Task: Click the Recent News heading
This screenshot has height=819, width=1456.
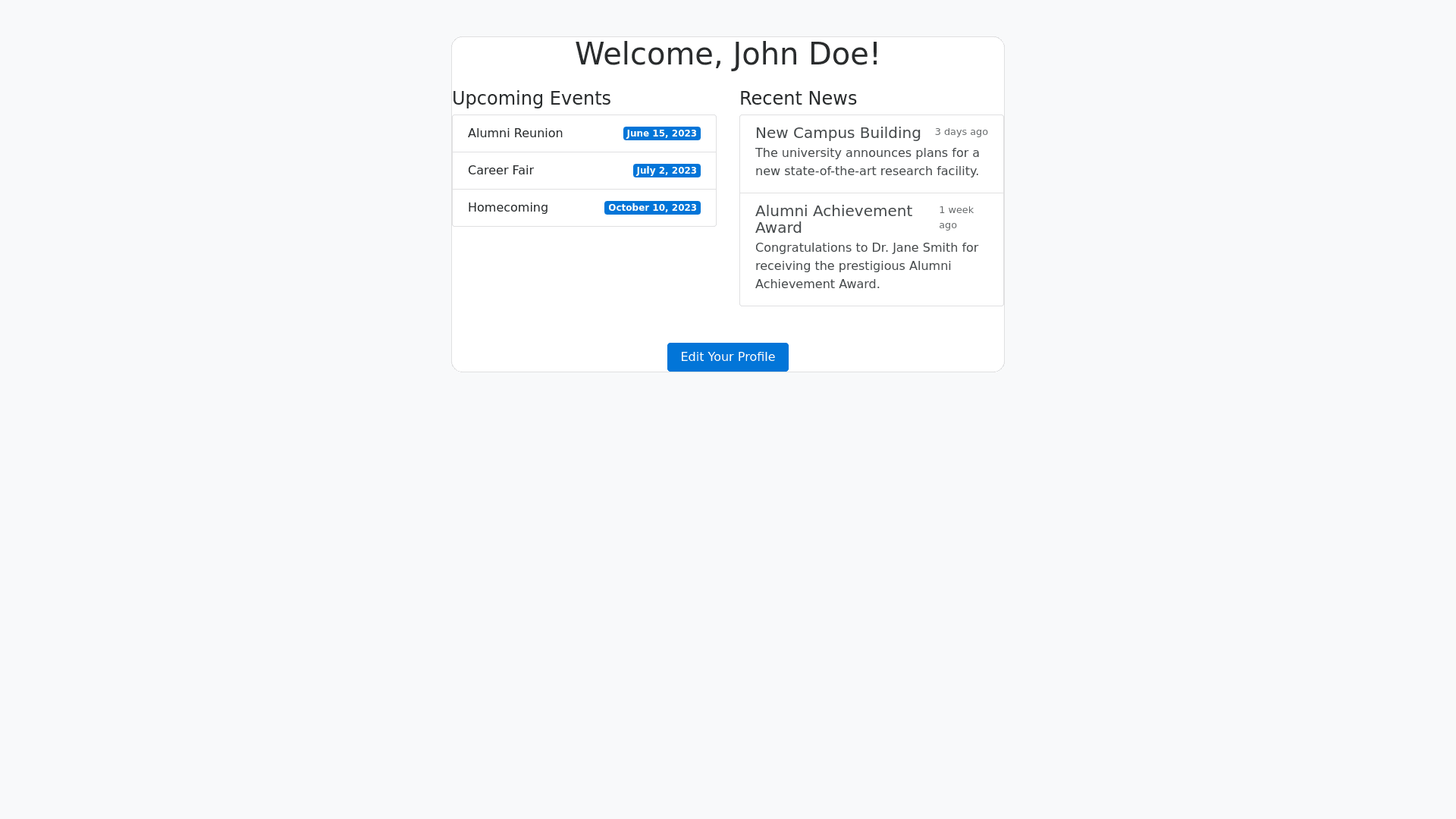Action: 798,99
